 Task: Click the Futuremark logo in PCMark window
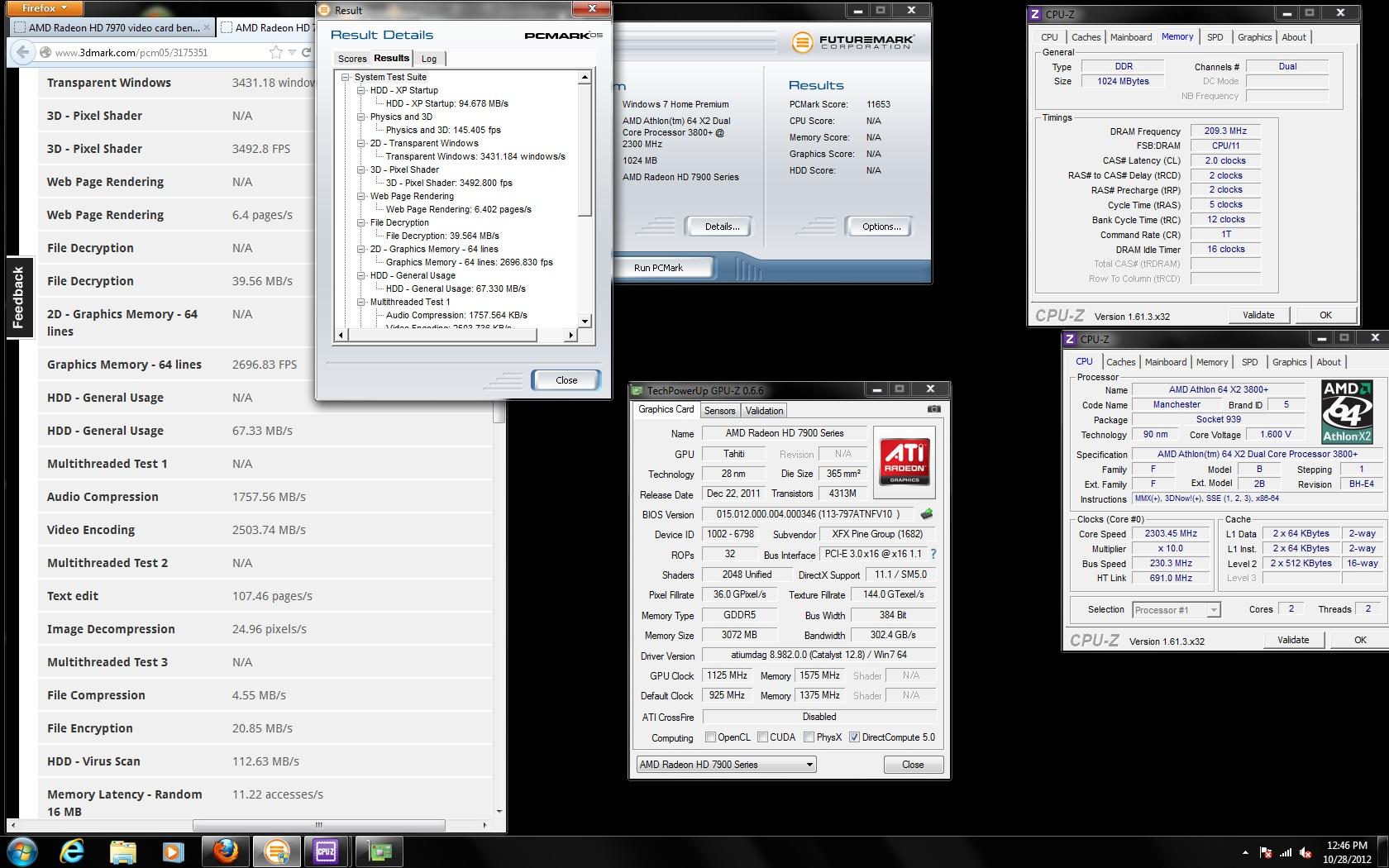[x=852, y=42]
